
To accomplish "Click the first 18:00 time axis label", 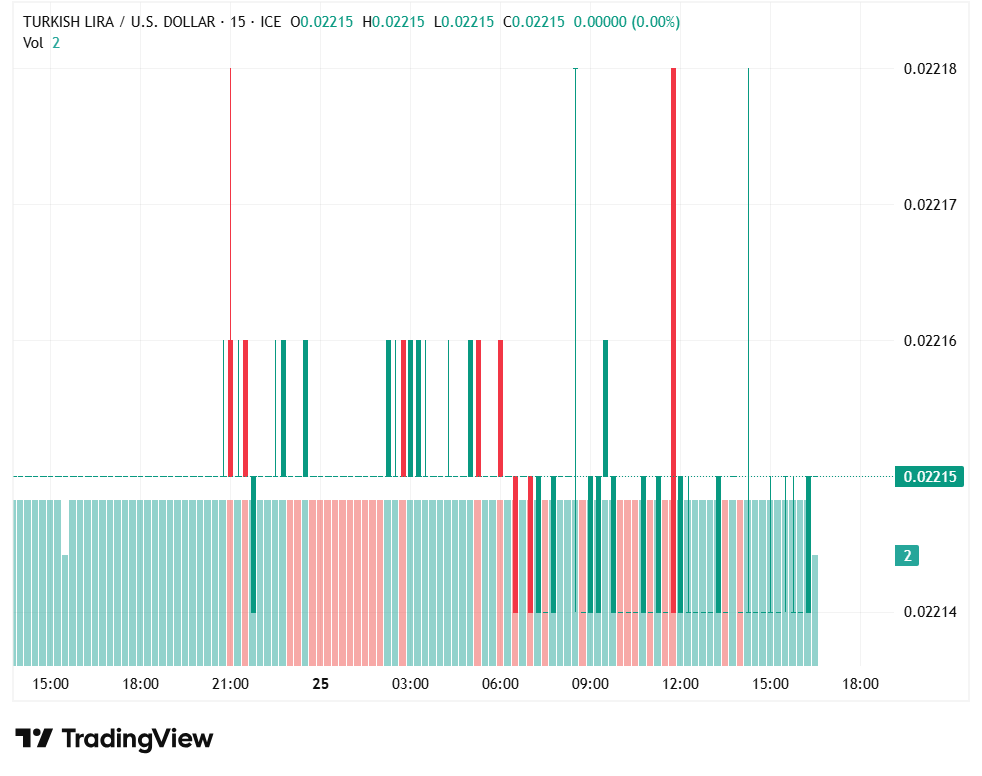I will click(140, 684).
